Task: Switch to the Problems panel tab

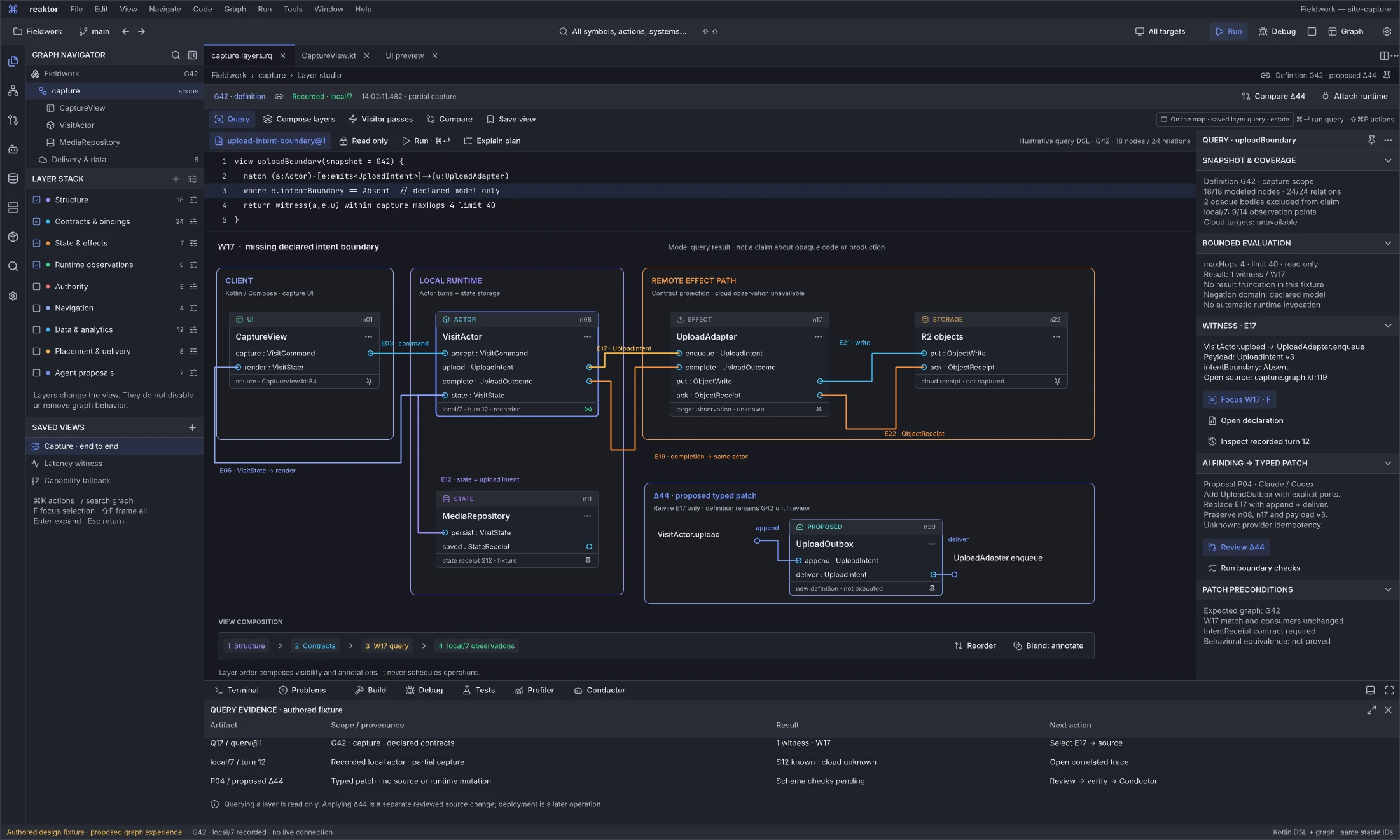Action: pyautogui.click(x=302, y=690)
